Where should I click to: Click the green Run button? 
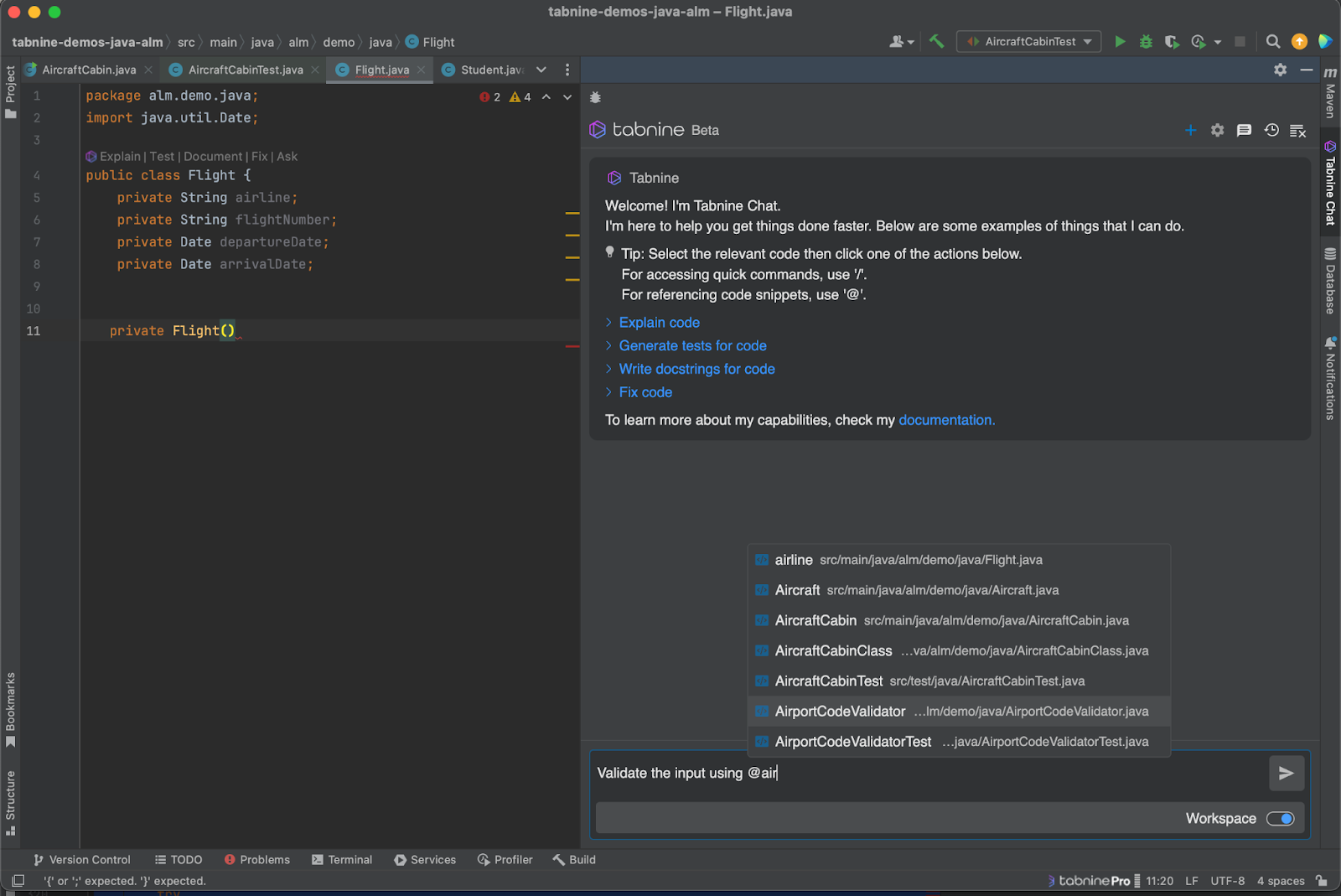coord(1120,42)
